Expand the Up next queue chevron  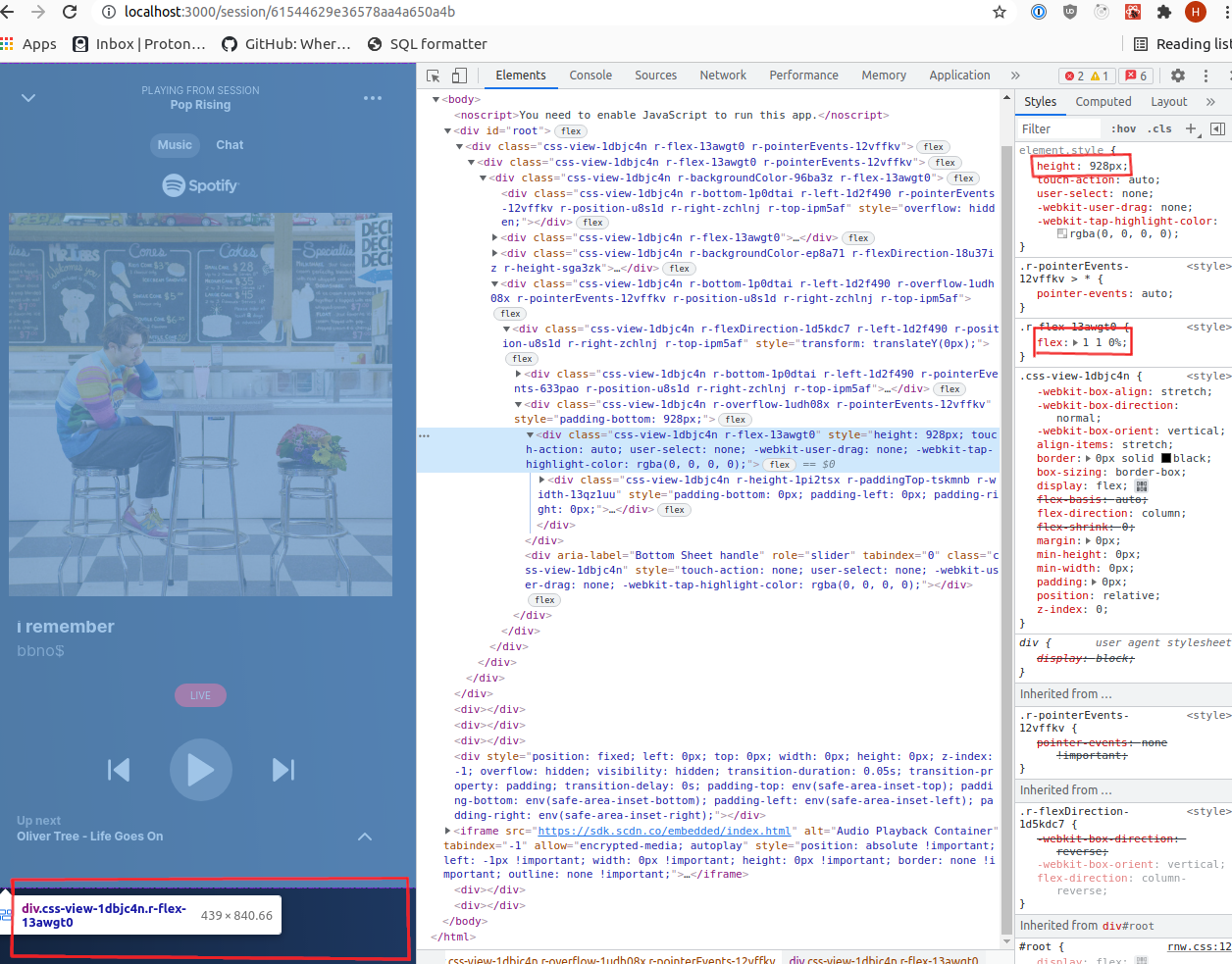click(x=364, y=836)
